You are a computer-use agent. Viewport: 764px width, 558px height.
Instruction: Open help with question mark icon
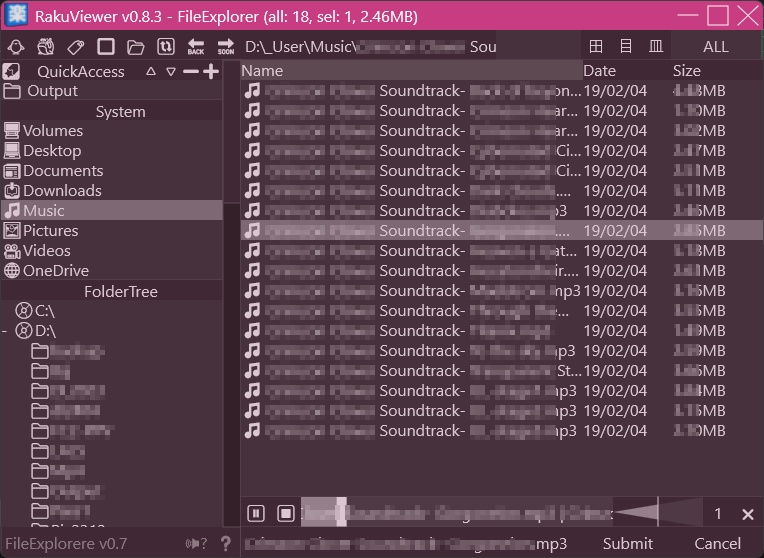pyautogui.click(x=226, y=543)
